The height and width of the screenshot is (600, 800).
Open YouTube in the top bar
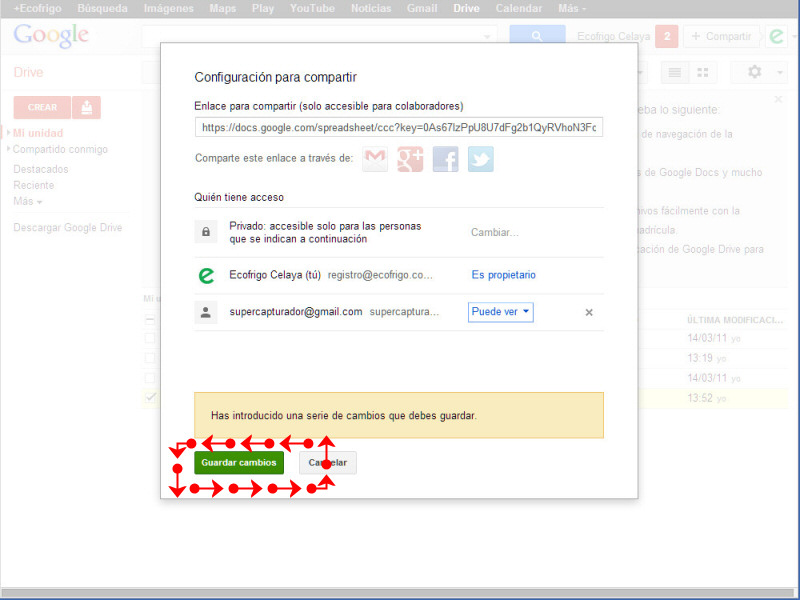click(x=312, y=9)
